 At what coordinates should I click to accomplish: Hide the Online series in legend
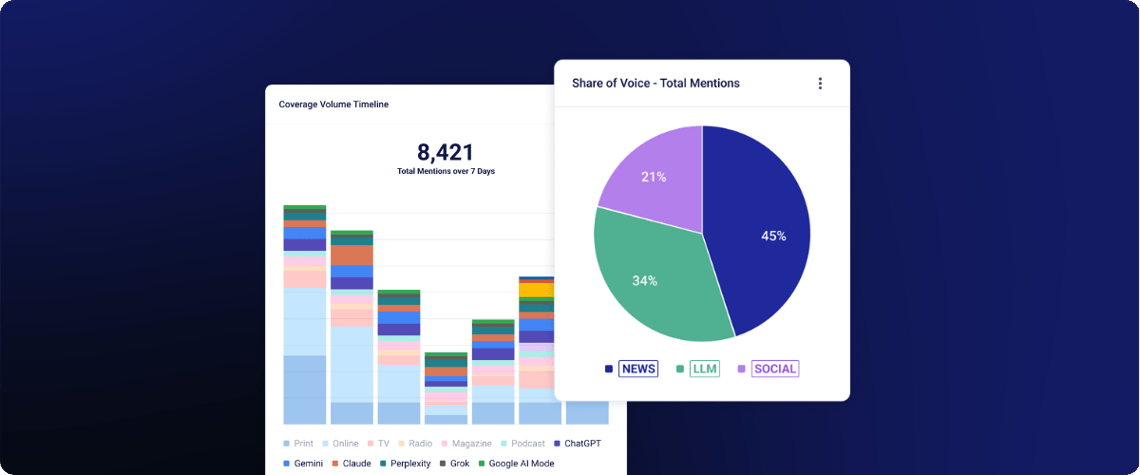click(340, 444)
